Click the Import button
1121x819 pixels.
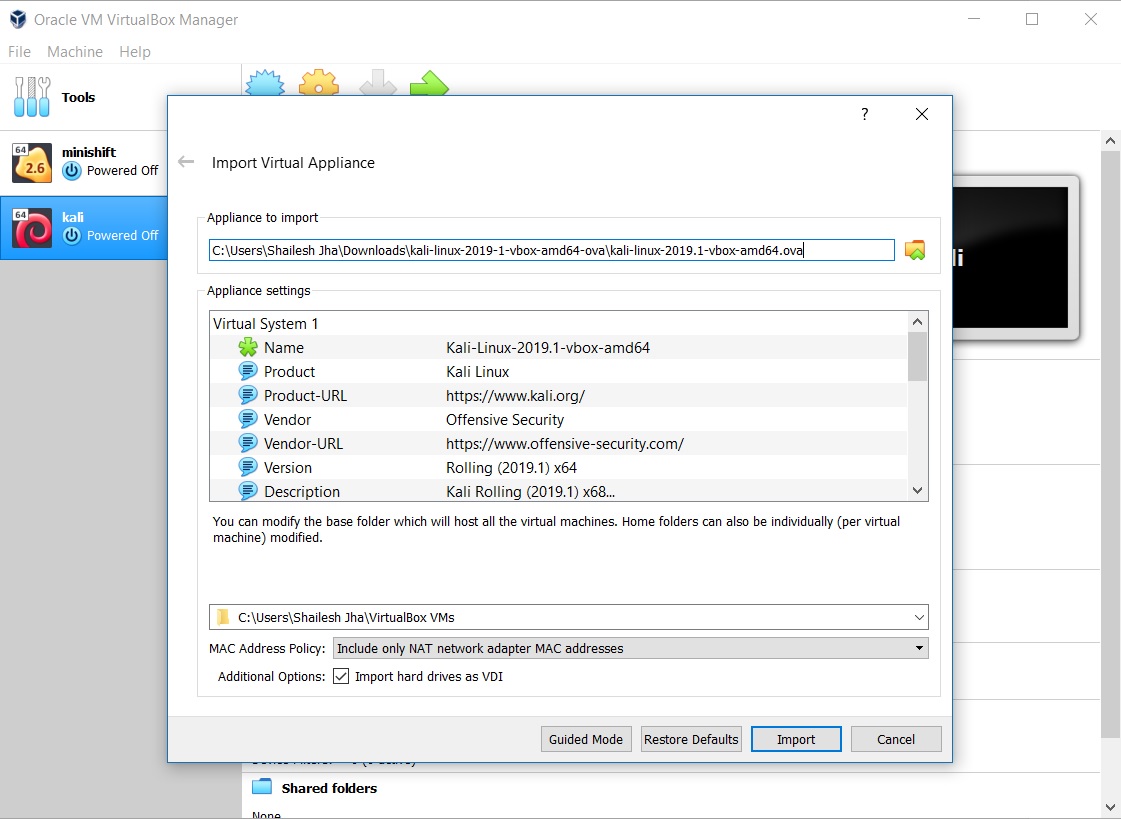(796, 739)
